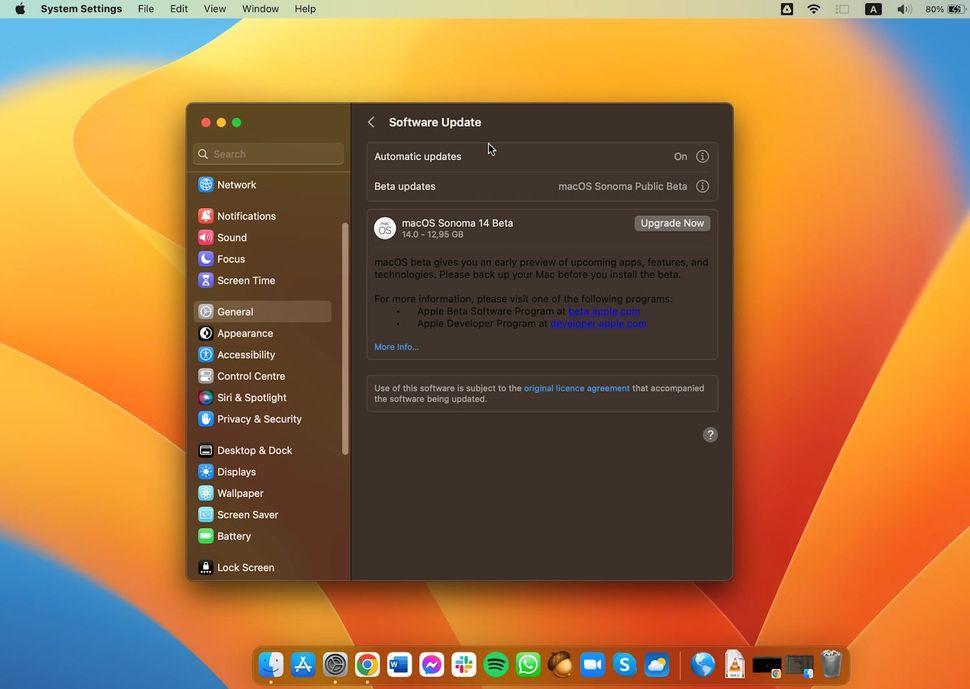Viewport: 970px width, 689px height.
Task: Go back using the Software Update back chevron
Action: (372, 121)
